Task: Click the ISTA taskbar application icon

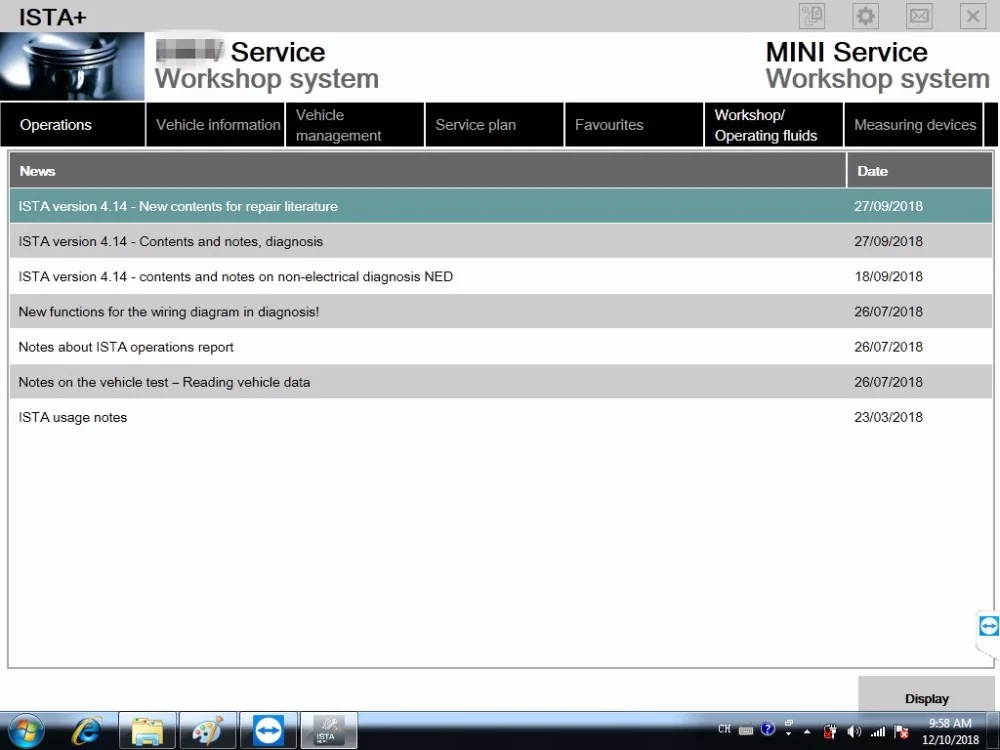Action: (x=329, y=731)
